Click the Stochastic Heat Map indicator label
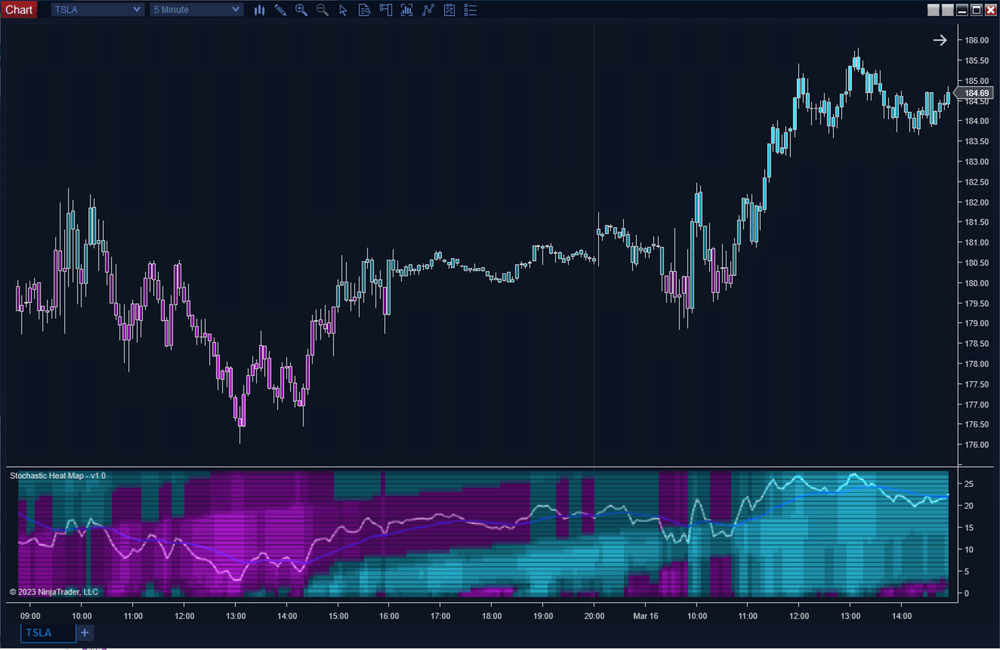 (x=58, y=475)
